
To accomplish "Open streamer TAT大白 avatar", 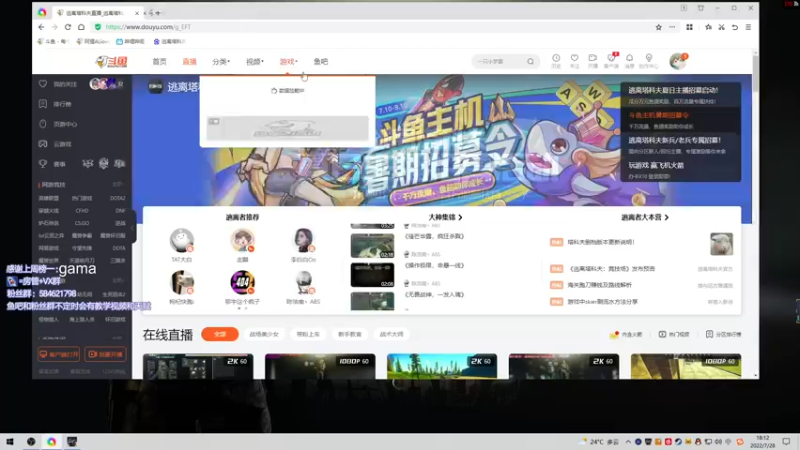I will tap(182, 240).
